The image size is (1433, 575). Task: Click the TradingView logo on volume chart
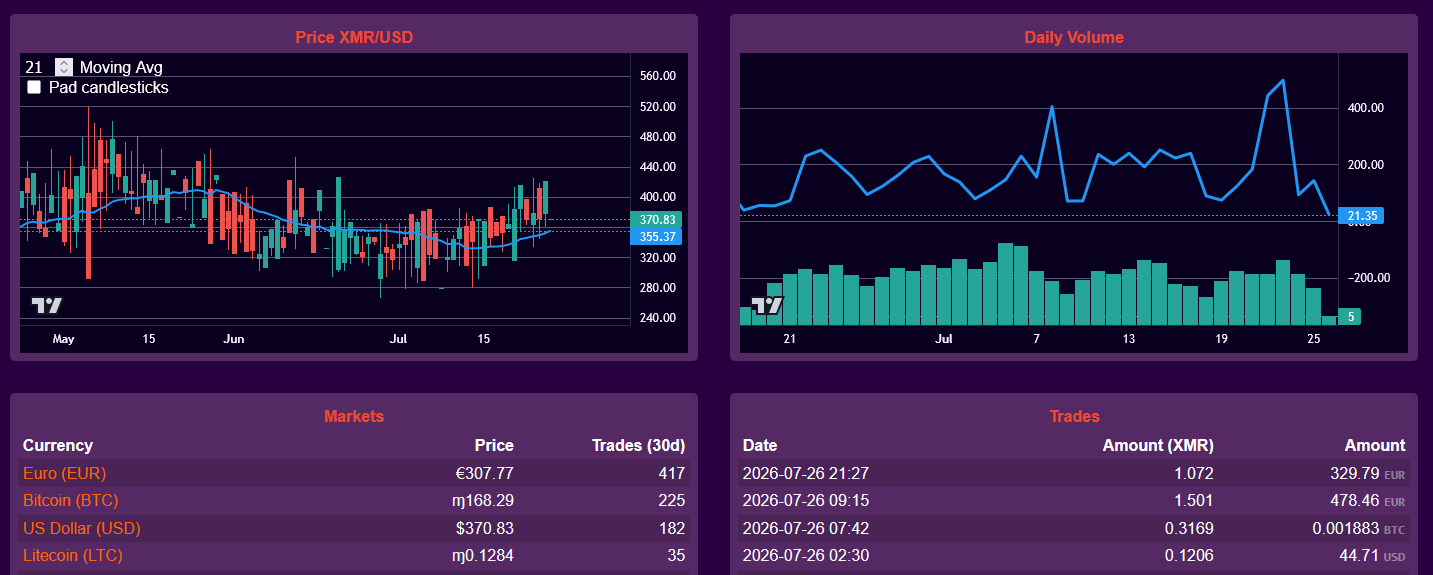click(x=767, y=306)
